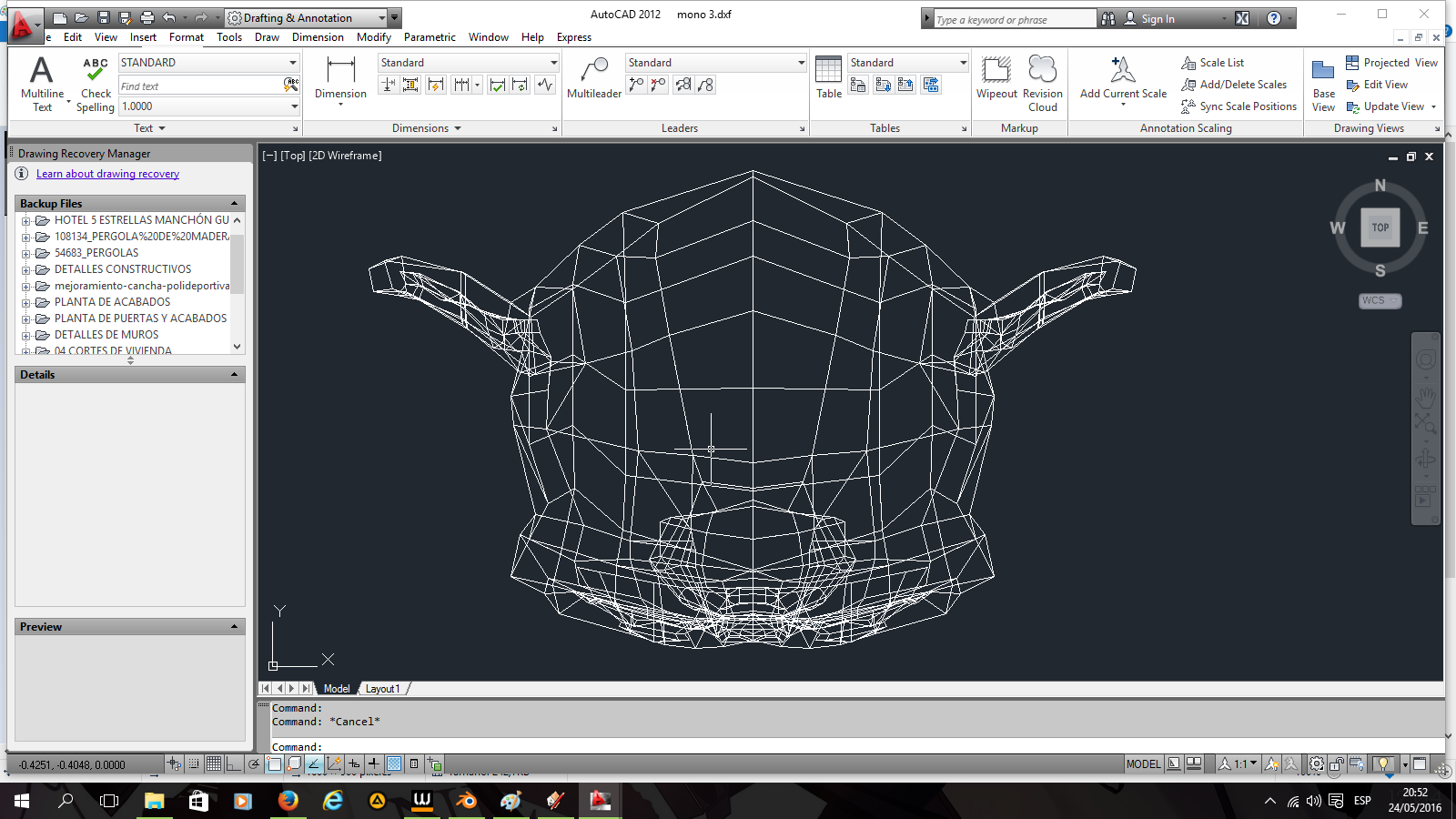Click the Find text input field
The height and width of the screenshot is (819, 1456).
click(x=200, y=86)
